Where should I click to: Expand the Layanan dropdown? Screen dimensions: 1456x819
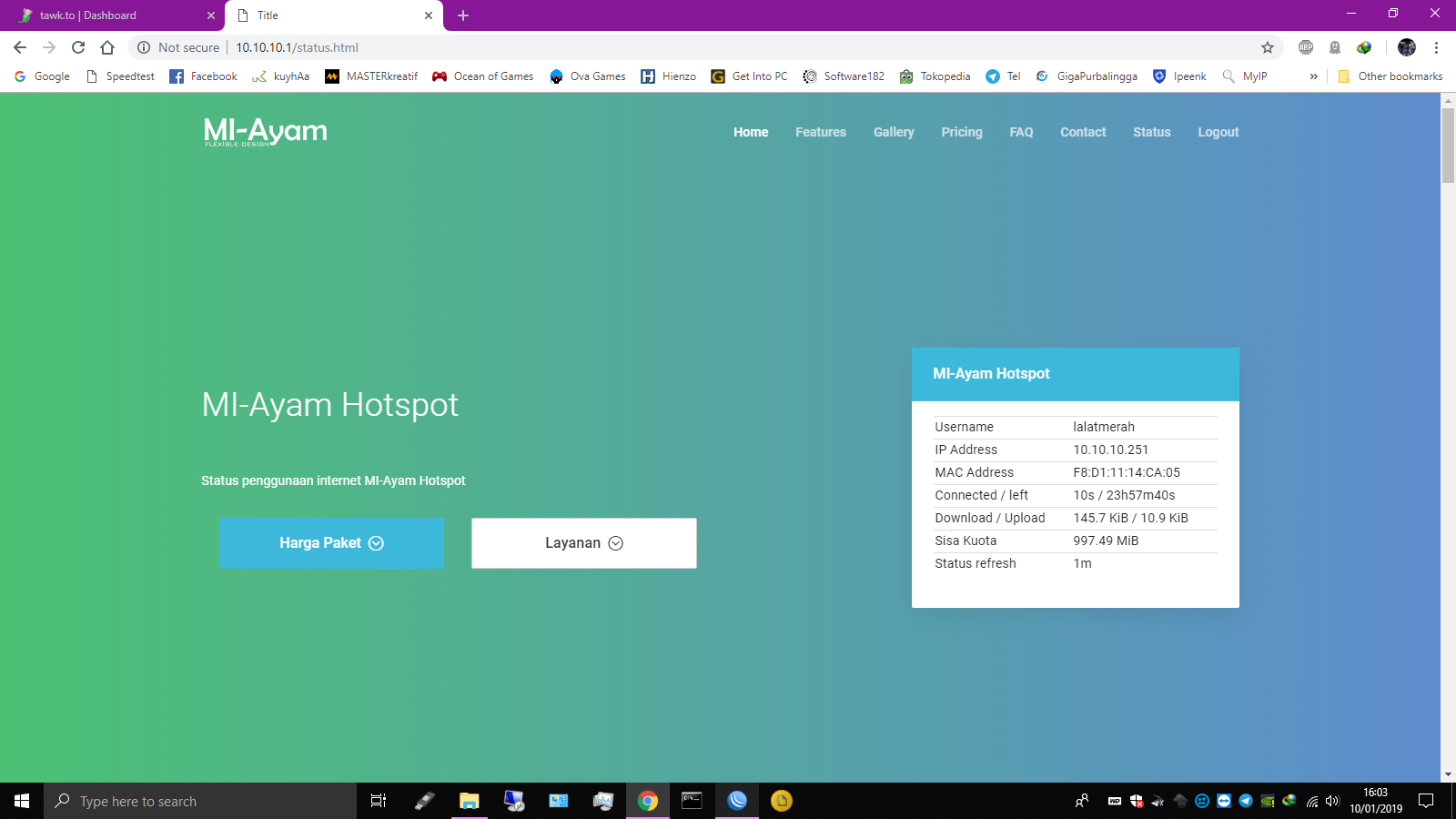click(x=583, y=542)
